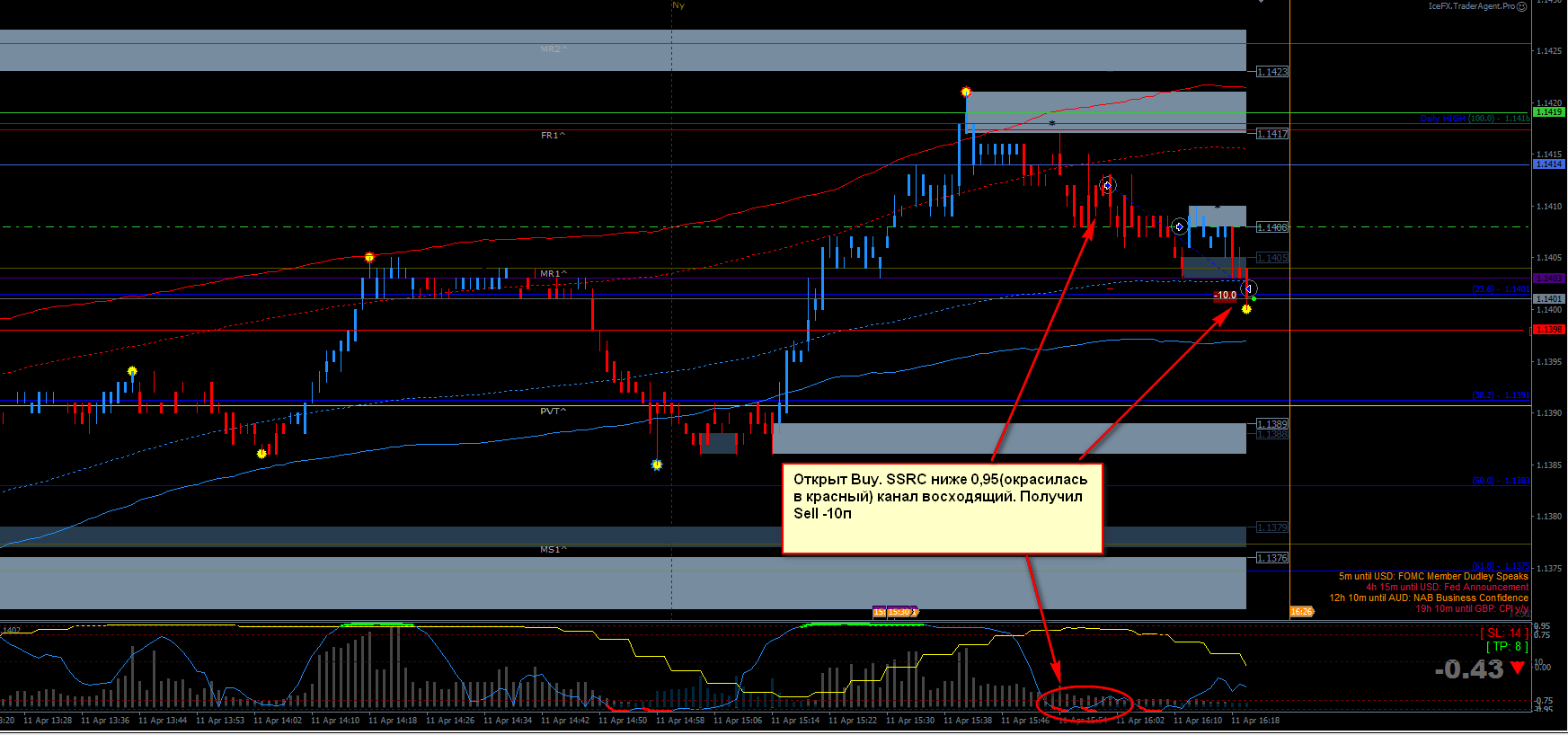
Task: Click the 1.1405 zone price label
Action: (1271, 258)
